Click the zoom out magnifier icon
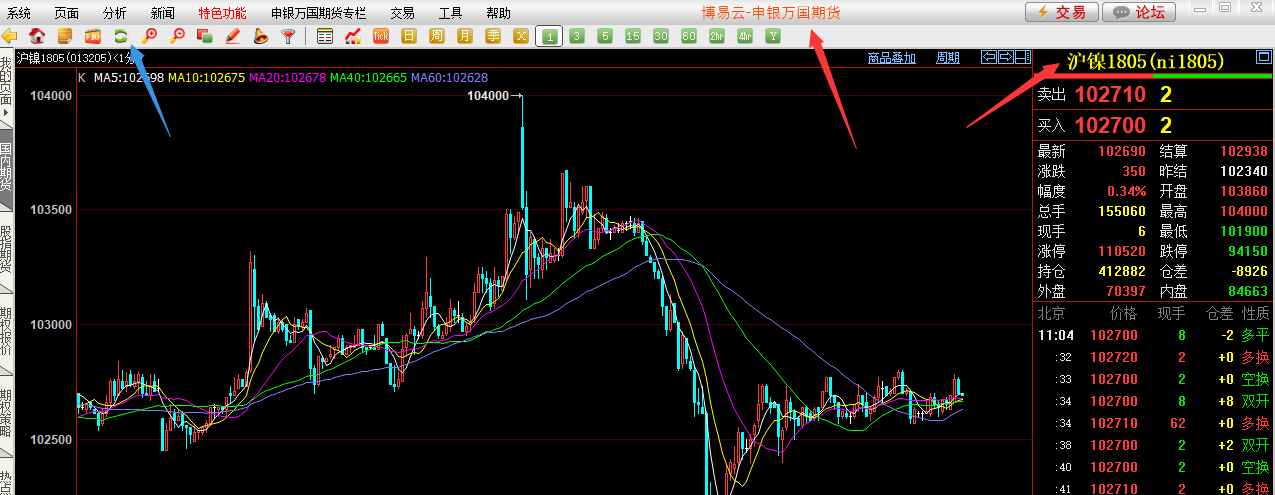The image size is (1275, 495). [x=177, y=36]
